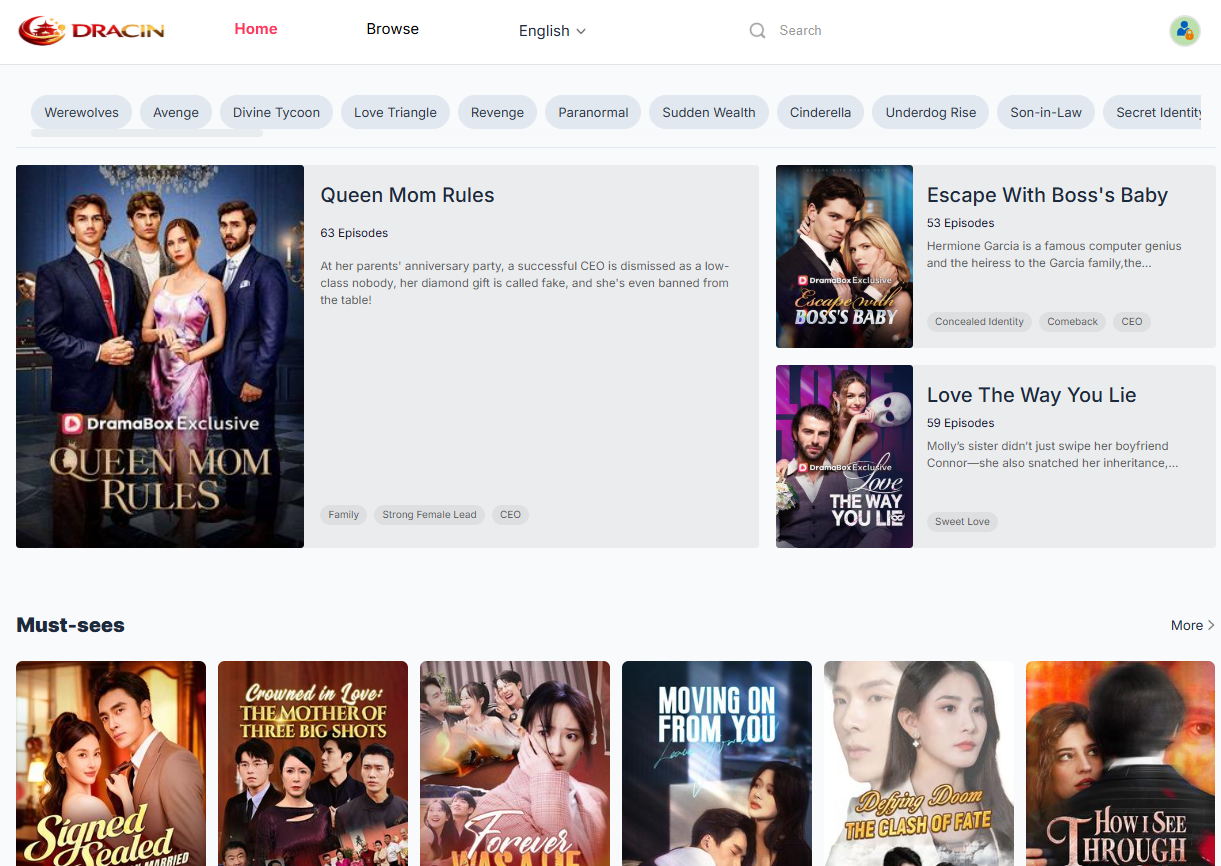This screenshot has width=1221, height=866.
Task: Choose the Sudden Wealth category chip
Action: click(708, 112)
